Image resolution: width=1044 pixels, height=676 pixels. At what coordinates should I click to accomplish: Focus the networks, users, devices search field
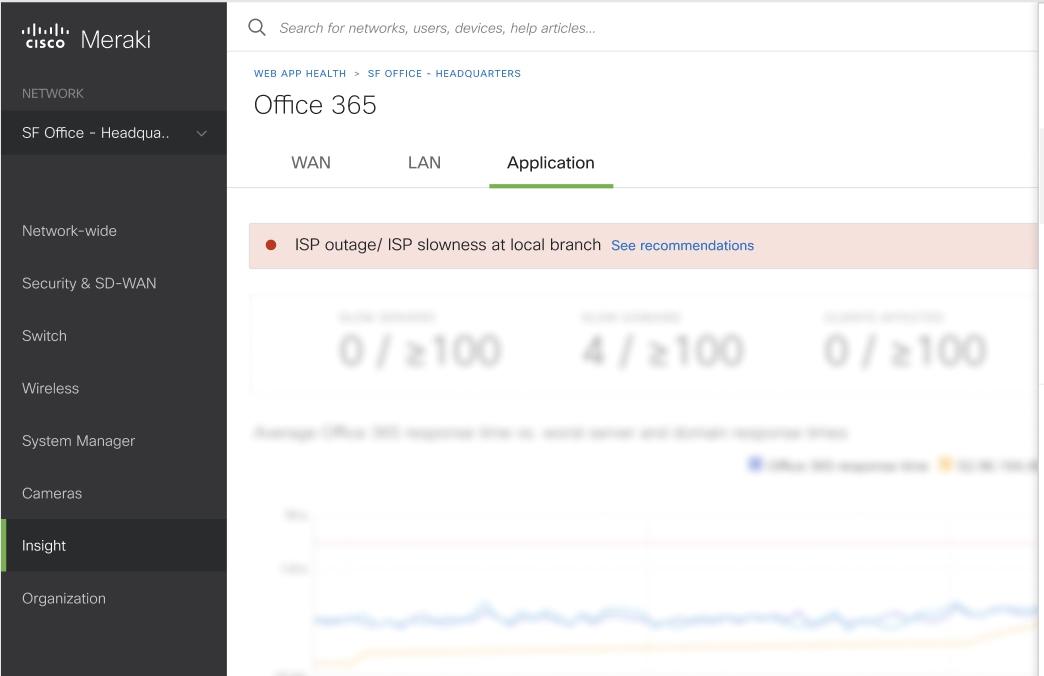[437, 28]
